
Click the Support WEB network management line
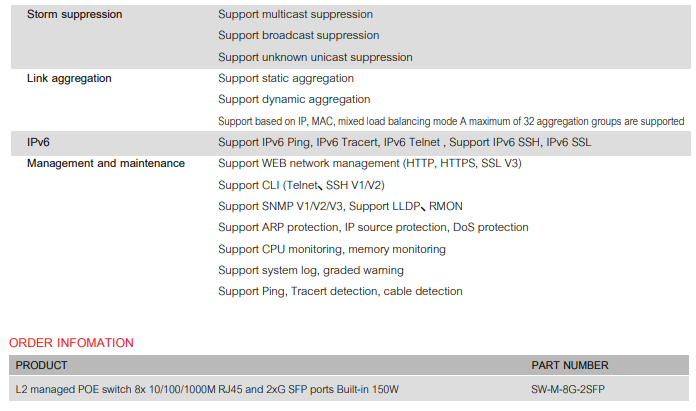pos(370,163)
